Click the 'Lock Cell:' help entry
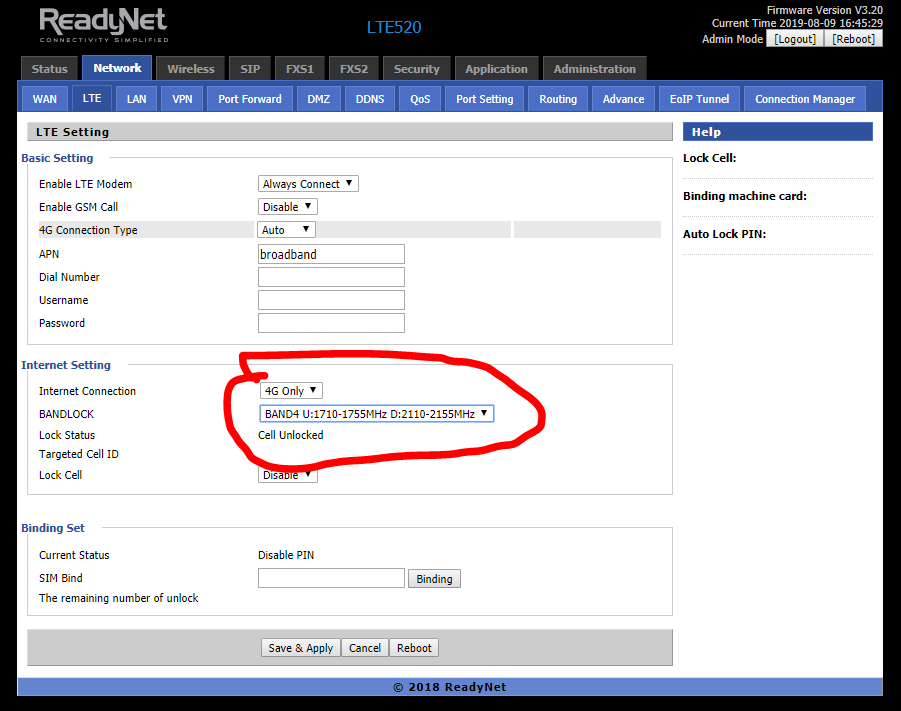The height and width of the screenshot is (711, 901). (710, 158)
